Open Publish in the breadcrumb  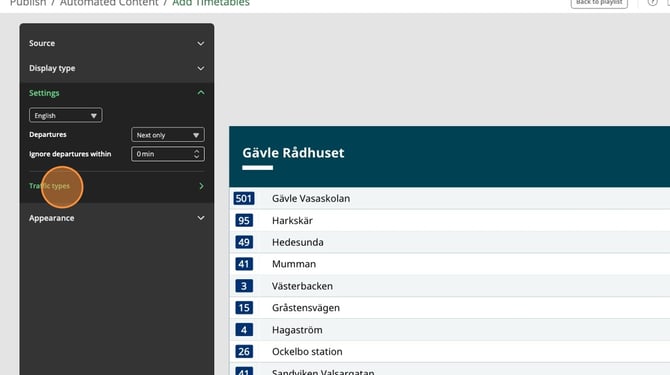pyautogui.click(x=28, y=3)
